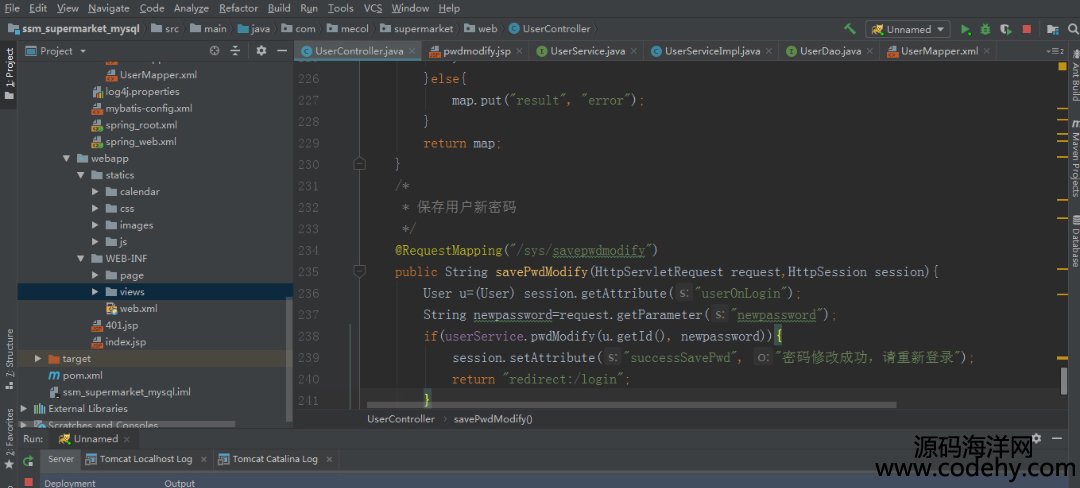Open the Project panel settings gear
The height and width of the screenshot is (488, 1080).
261,51
